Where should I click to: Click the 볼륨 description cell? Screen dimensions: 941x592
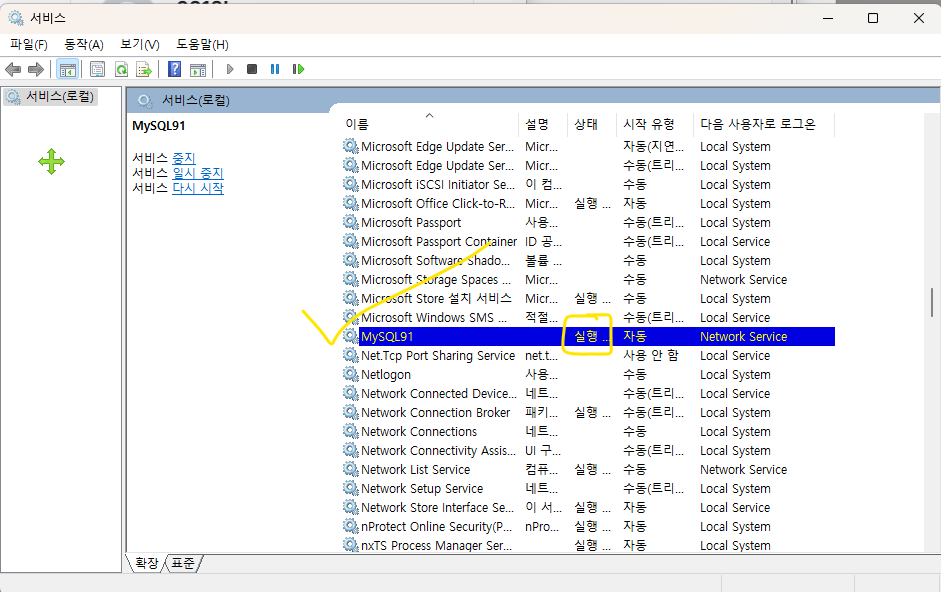tap(544, 261)
